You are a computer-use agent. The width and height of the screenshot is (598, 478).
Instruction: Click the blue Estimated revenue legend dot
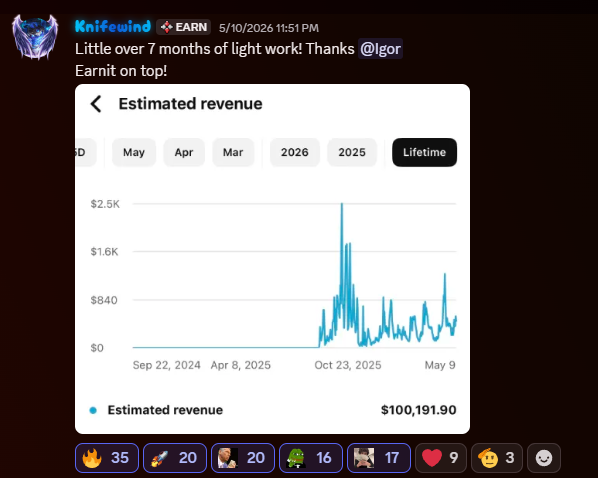pyautogui.click(x=93, y=410)
